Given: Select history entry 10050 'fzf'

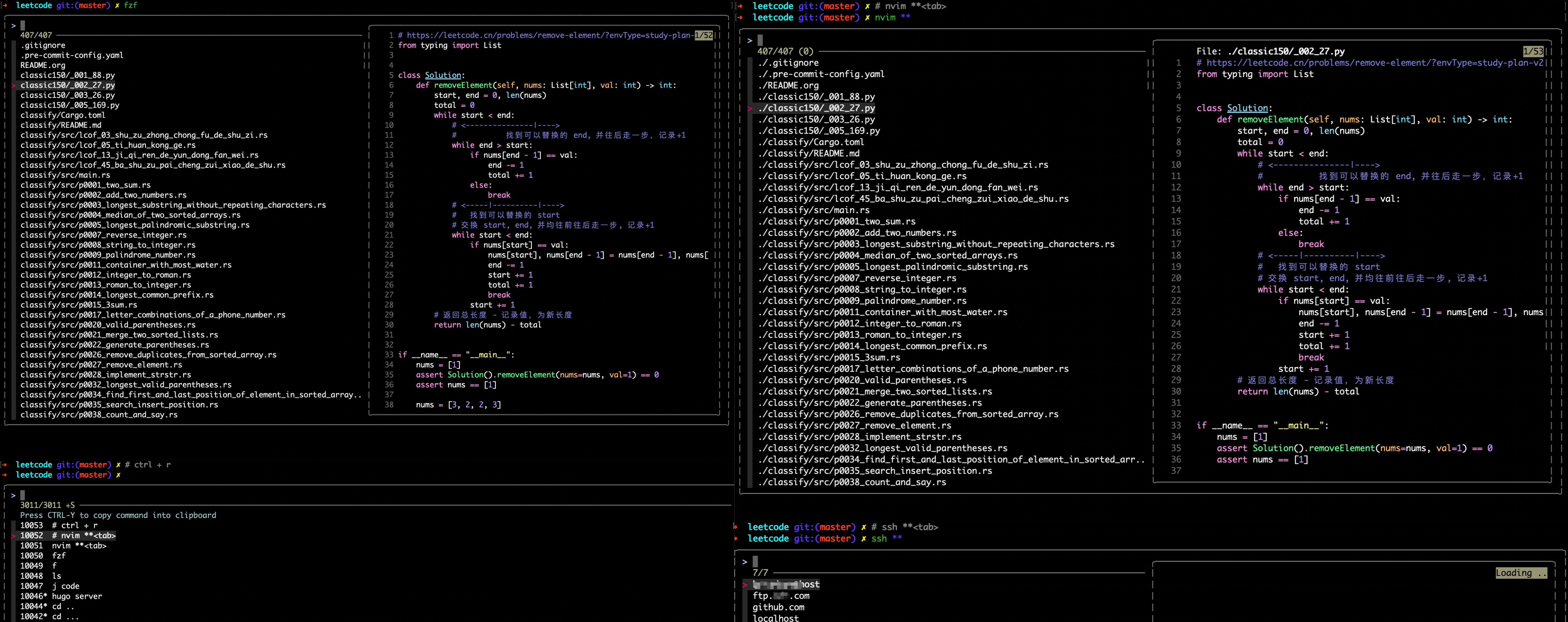Looking at the screenshot, I should point(43,556).
